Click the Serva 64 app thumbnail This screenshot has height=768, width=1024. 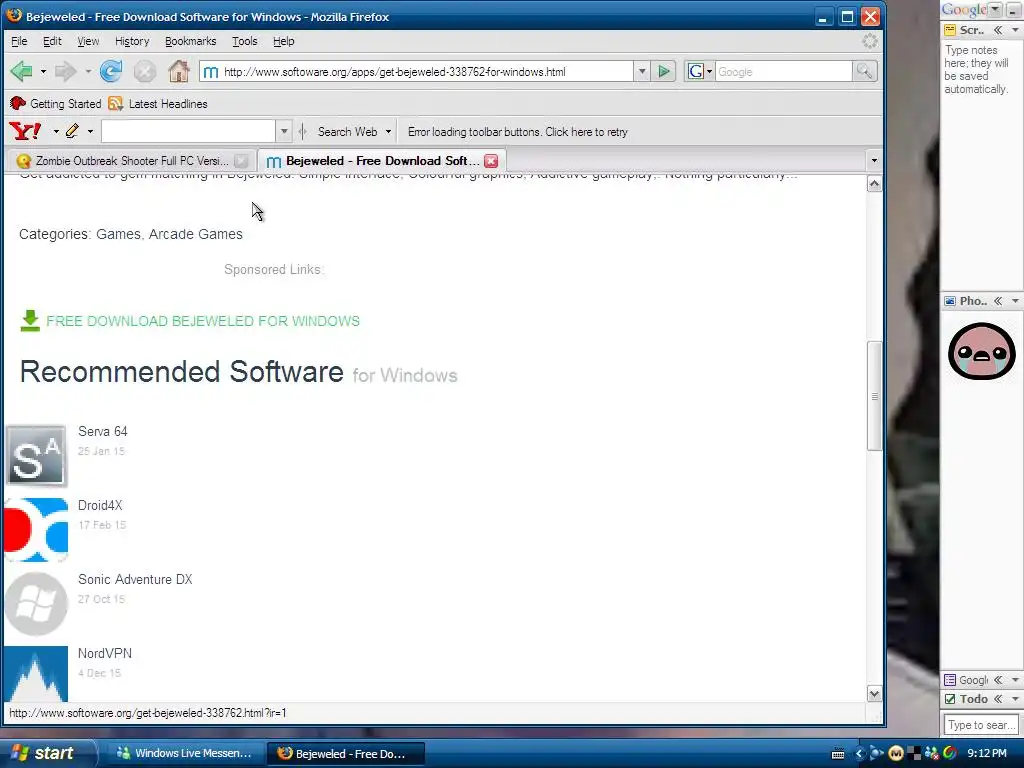tap(37, 456)
